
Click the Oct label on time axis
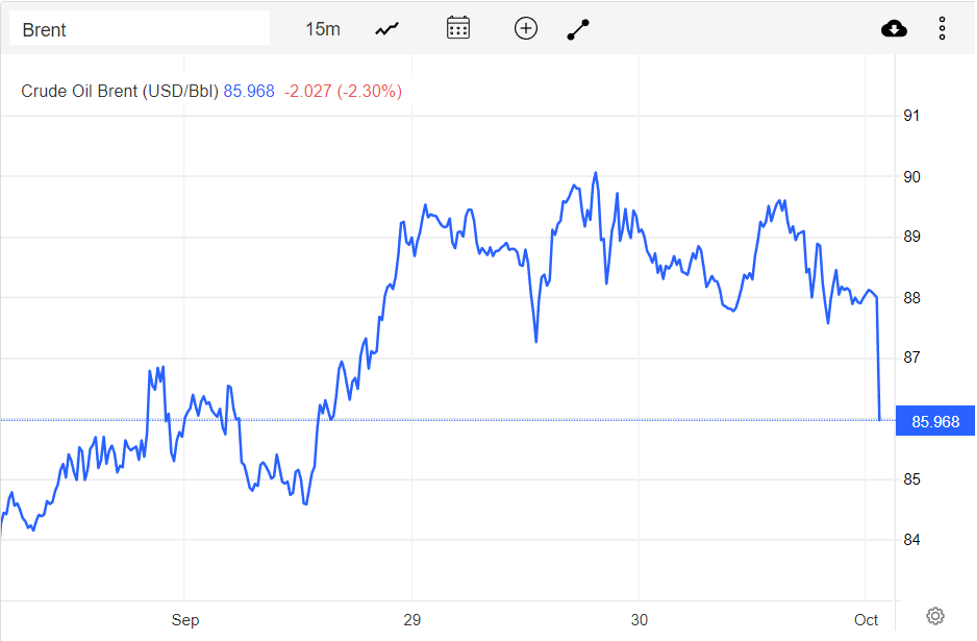click(866, 620)
